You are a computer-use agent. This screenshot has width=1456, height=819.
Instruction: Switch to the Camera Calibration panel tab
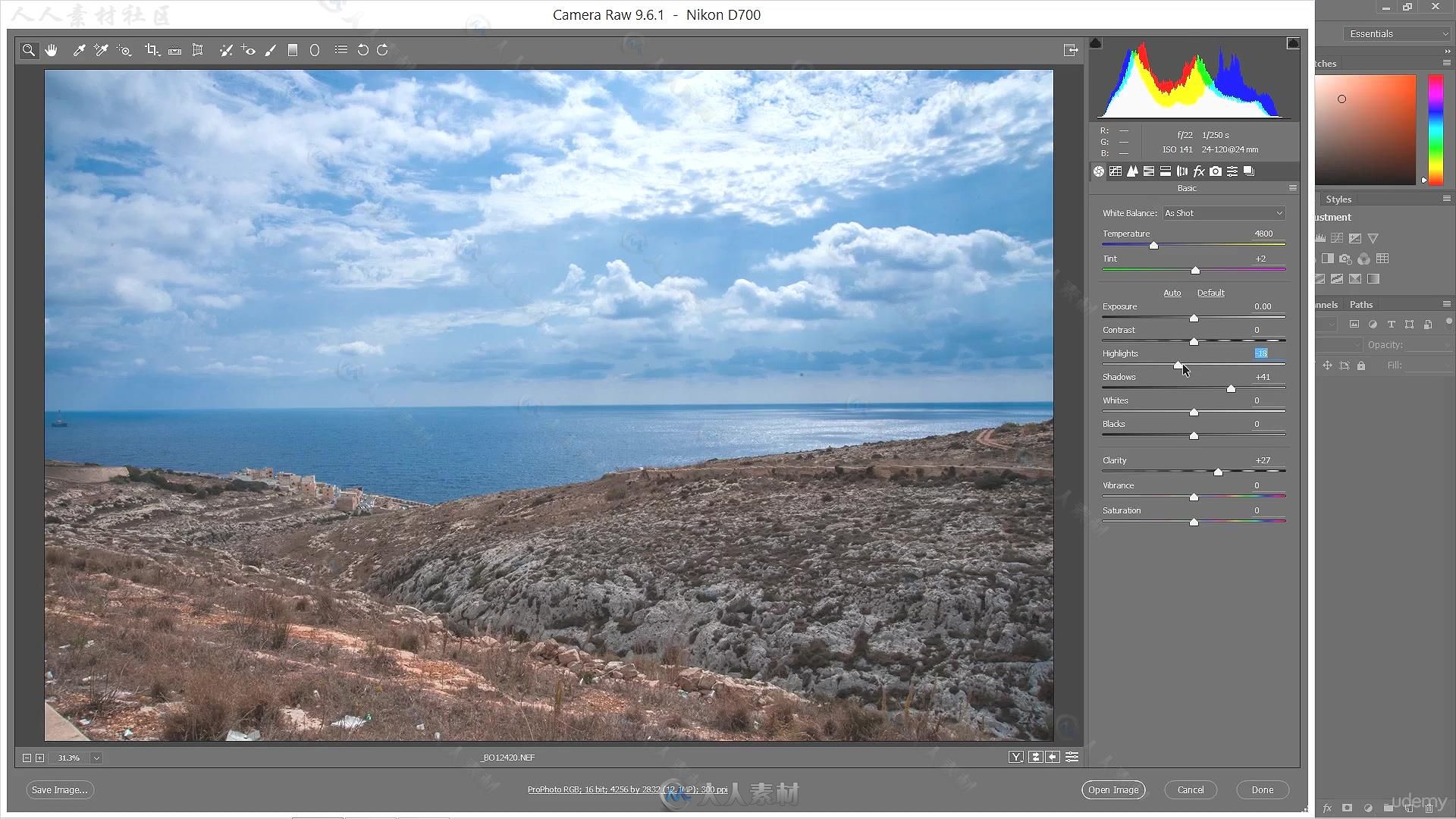(1216, 171)
